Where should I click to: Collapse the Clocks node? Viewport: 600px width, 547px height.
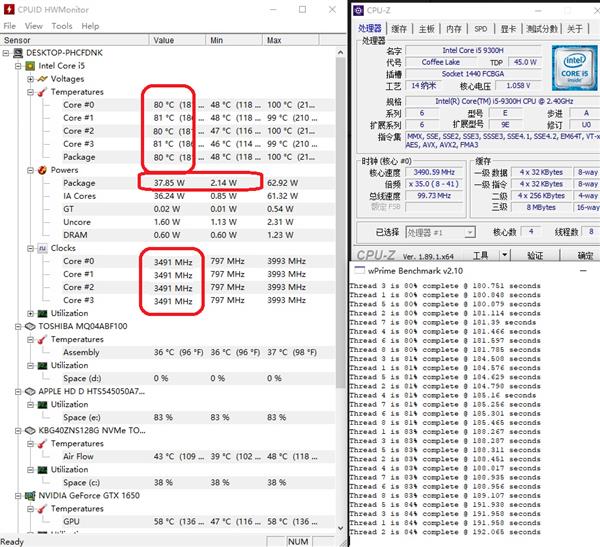point(30,248)
